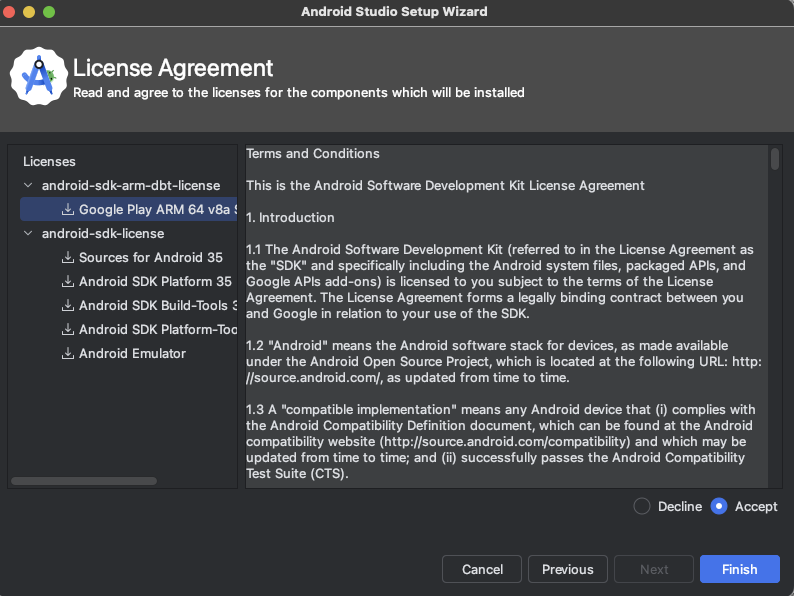Screen dimensions: 794x596
Task: Collapse the android-sdk-license chevron
Action: pos(28,233)
